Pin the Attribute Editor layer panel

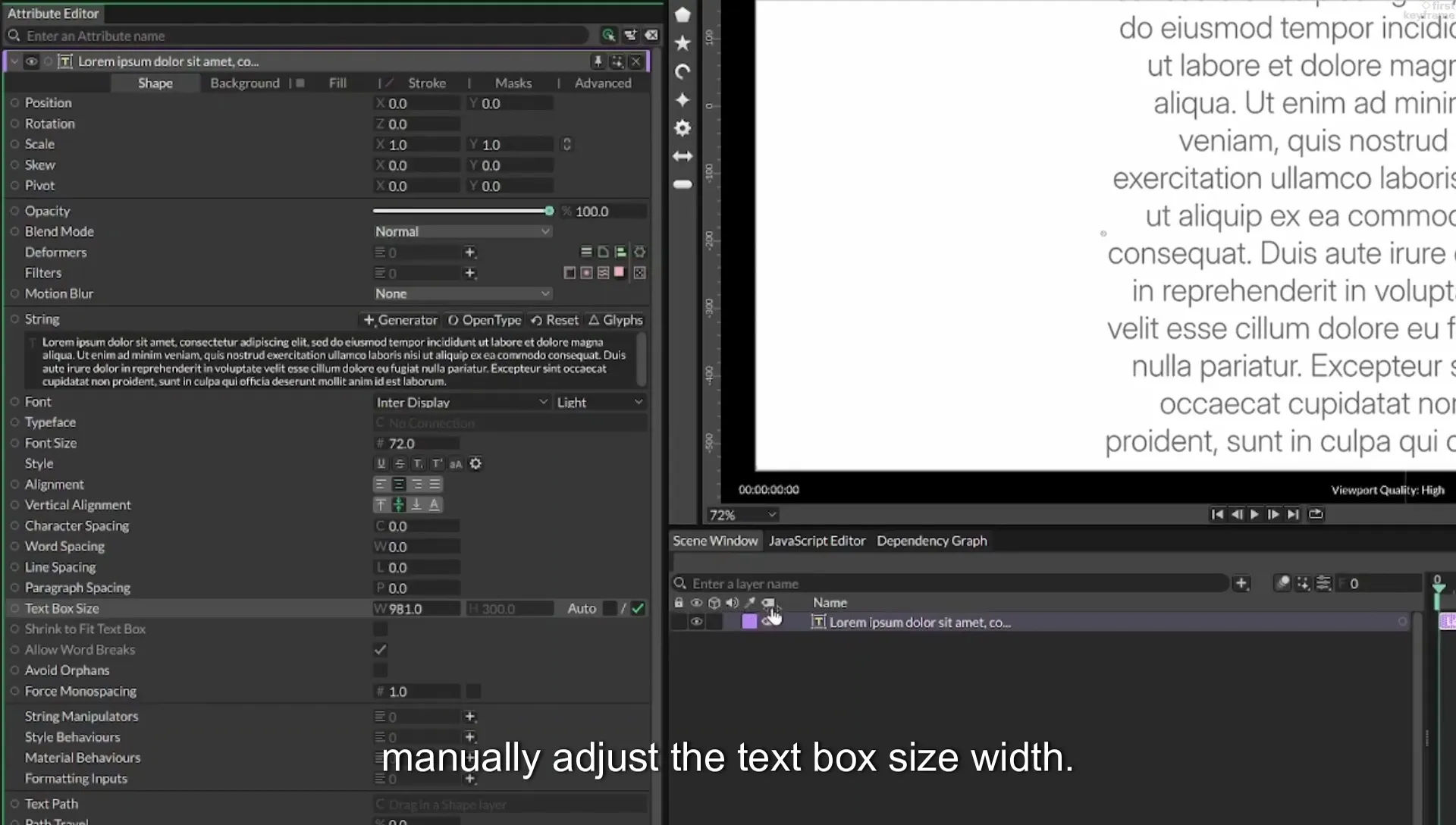(598, 61)
